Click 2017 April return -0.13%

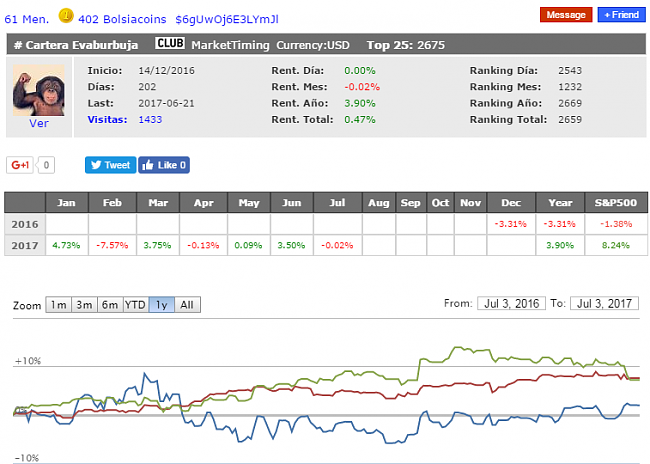(x=203, y=245)
